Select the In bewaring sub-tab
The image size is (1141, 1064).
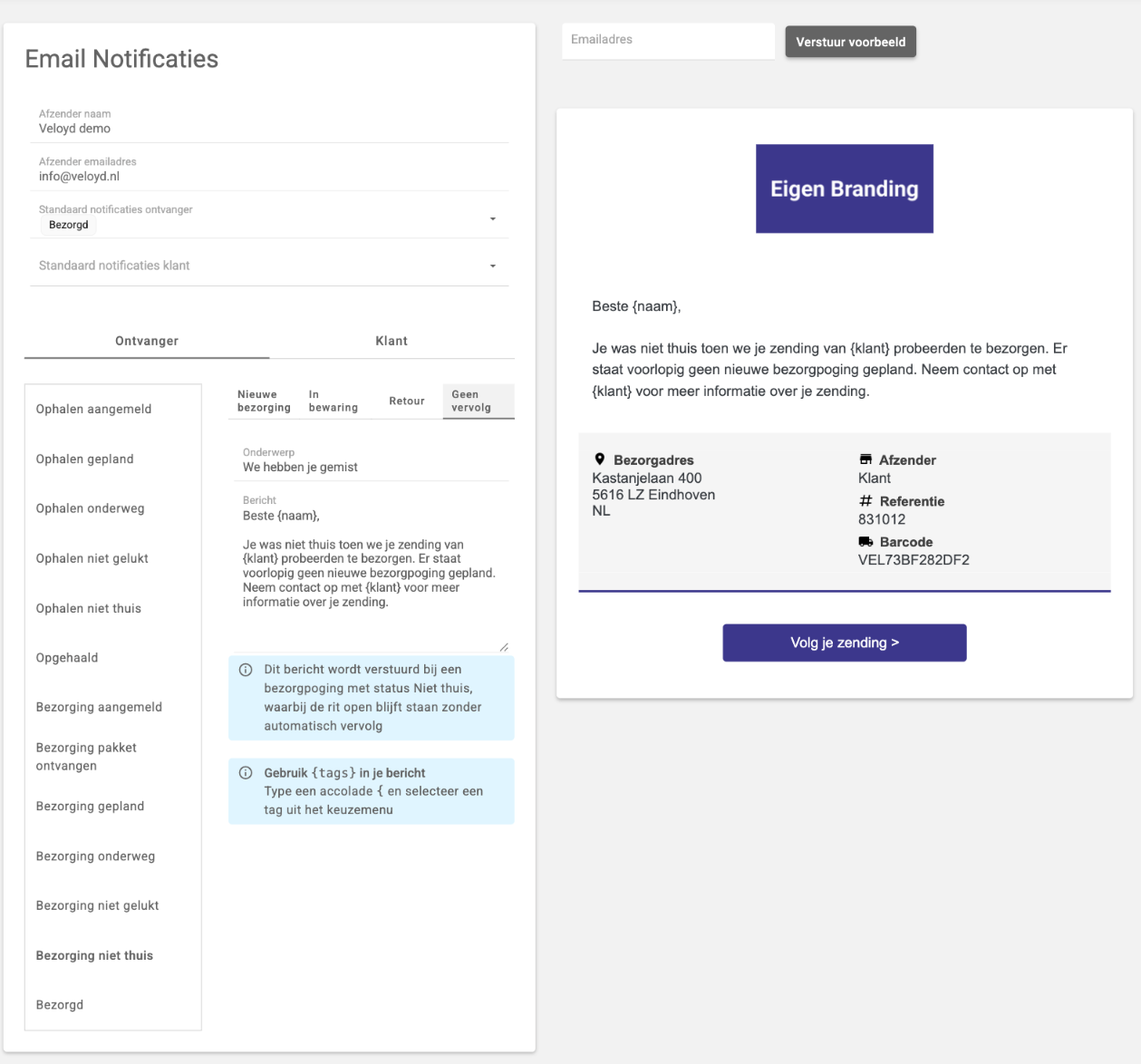click(334, 401)
